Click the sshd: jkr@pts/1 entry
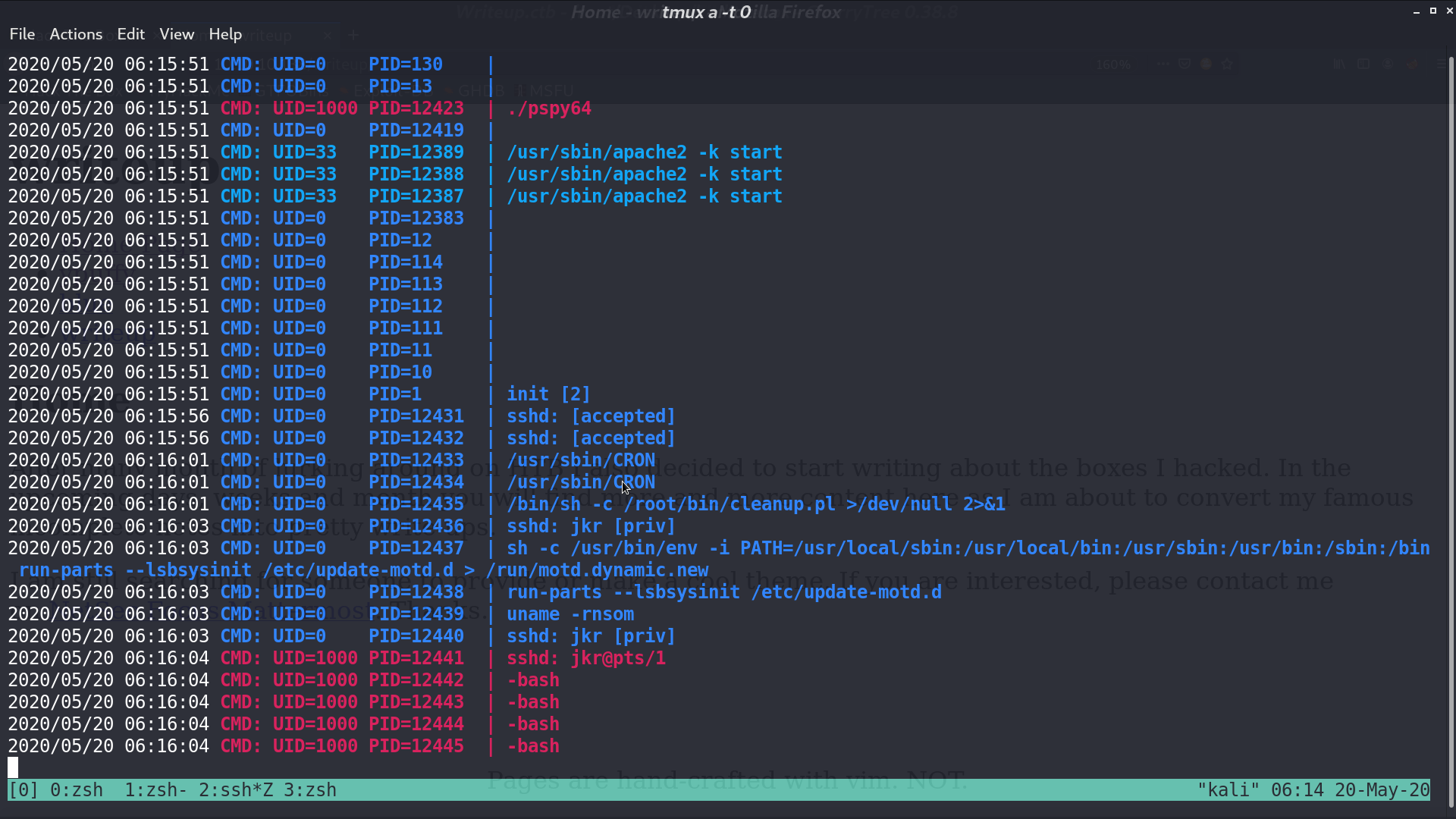 [x=586, y=658]
